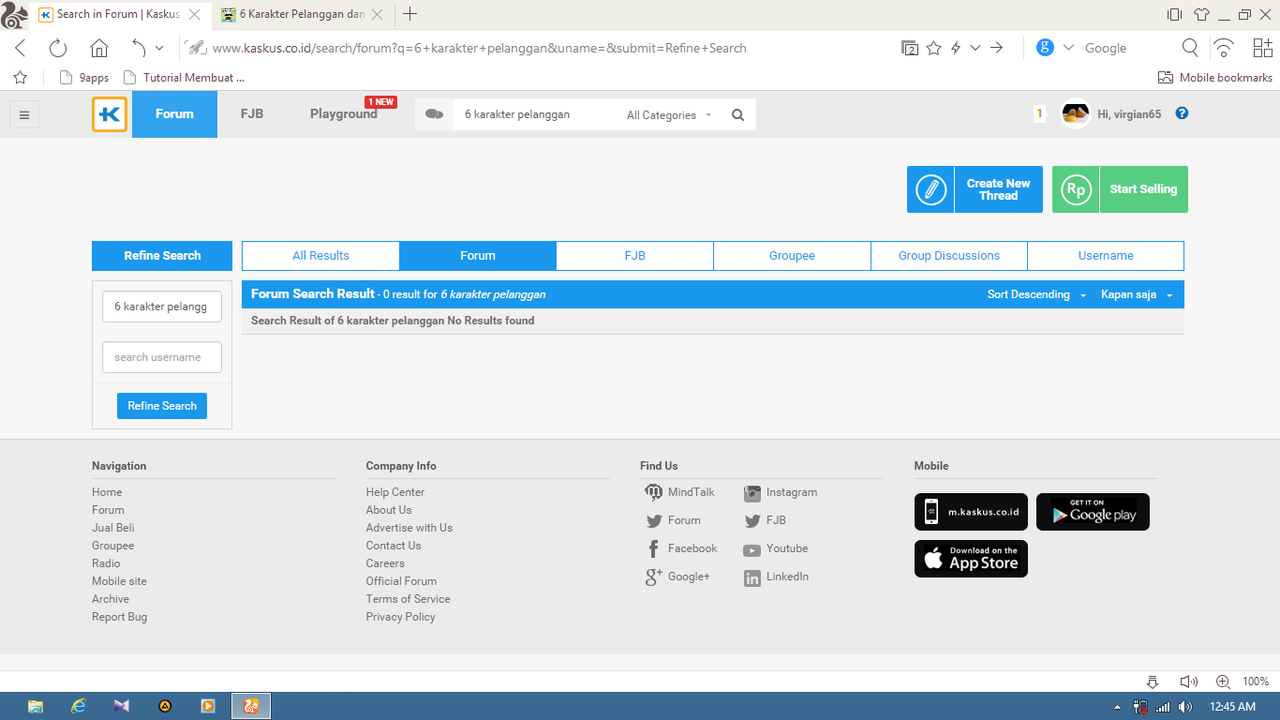The height and width of the screenshot is (720, 1280).
Task: Expand the Sort Descending dropdown
Action: click(1036, 295)
